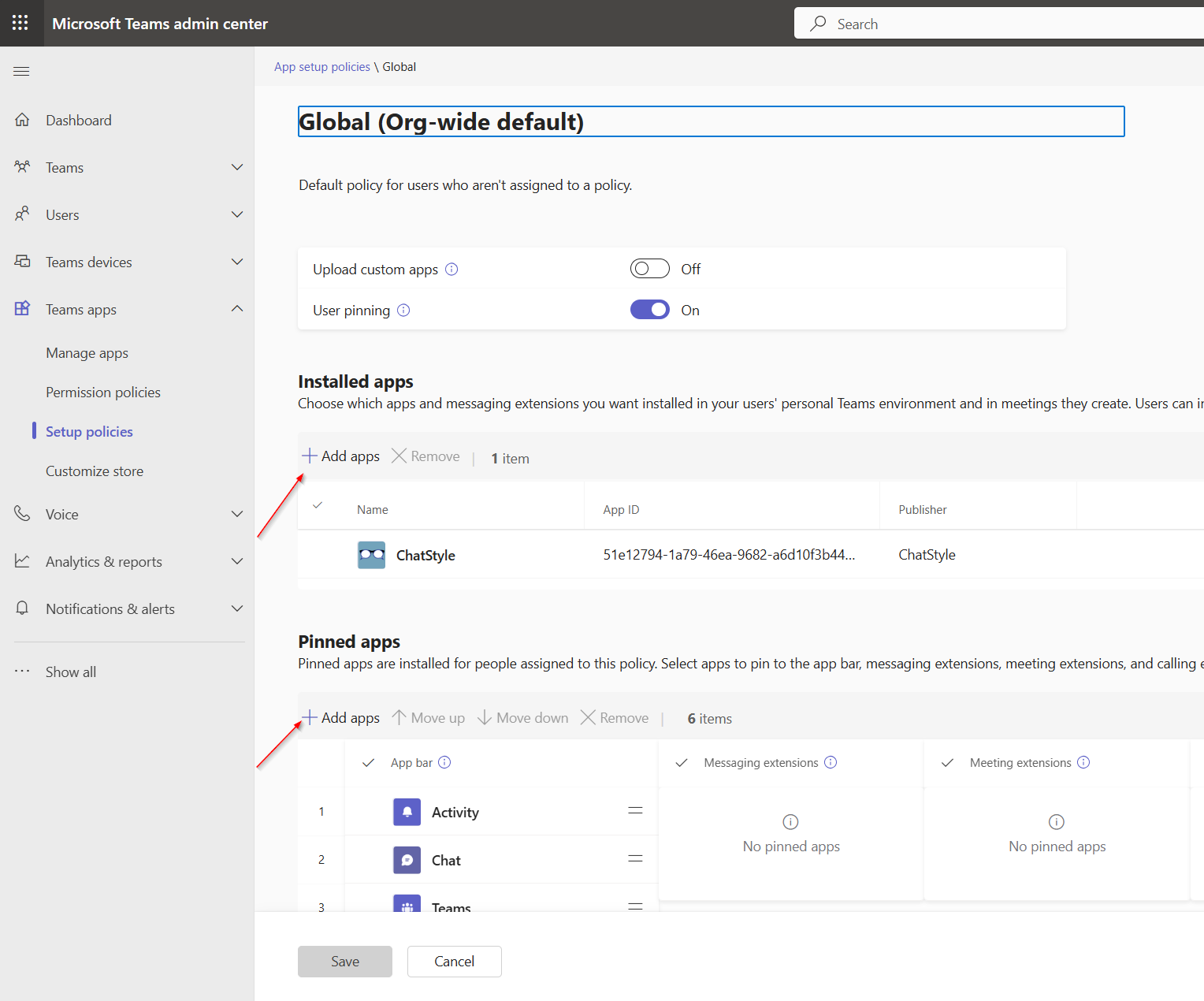
Task: Click the Users icon in sidebar
Action: click(x=22, y=214)
